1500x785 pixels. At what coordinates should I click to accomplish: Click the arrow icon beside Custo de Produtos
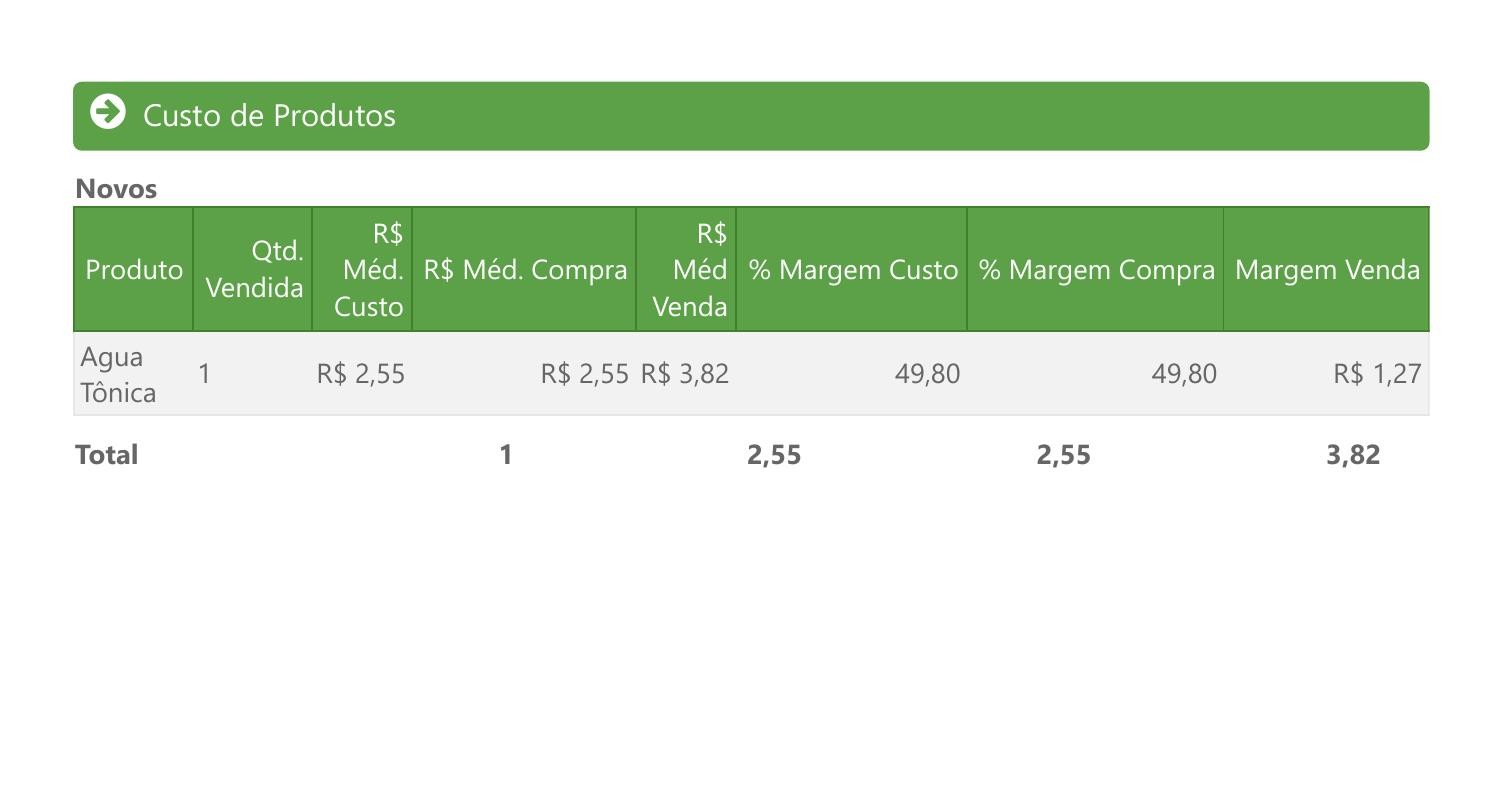click(x=108, y=112)
